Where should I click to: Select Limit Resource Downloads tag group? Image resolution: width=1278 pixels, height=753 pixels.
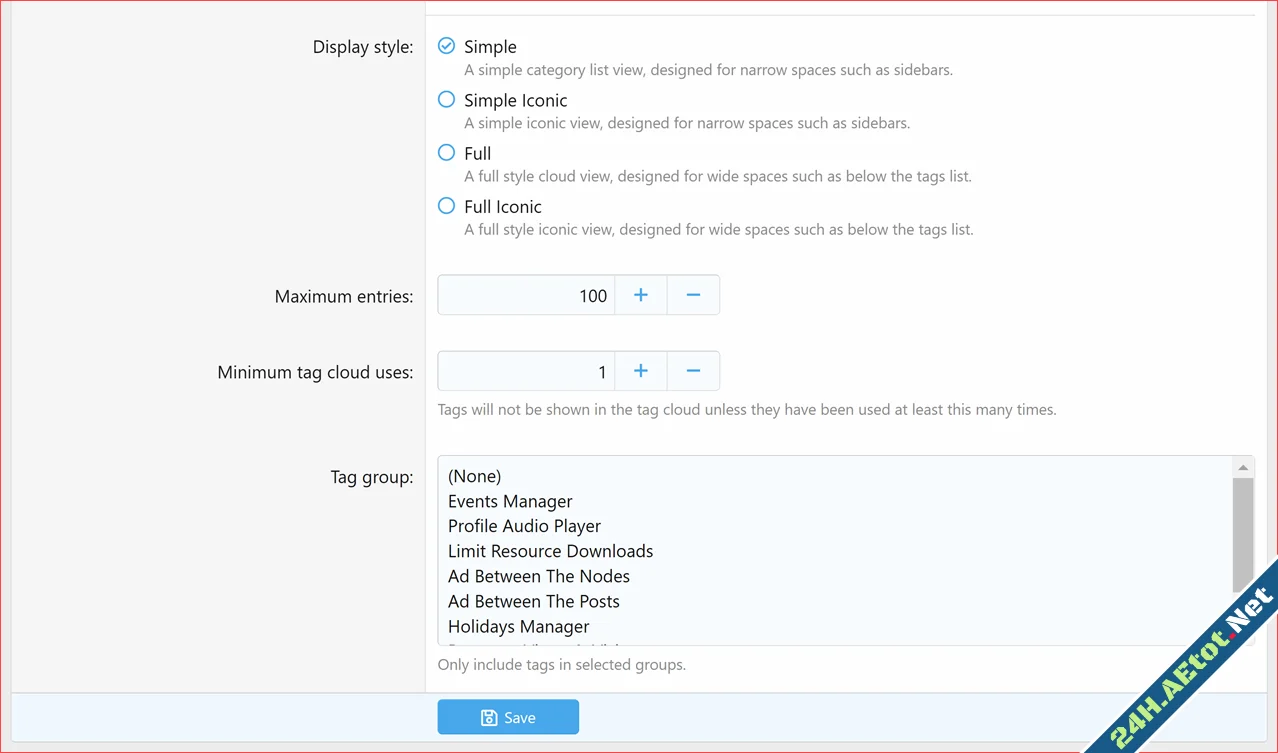point(550,551)
